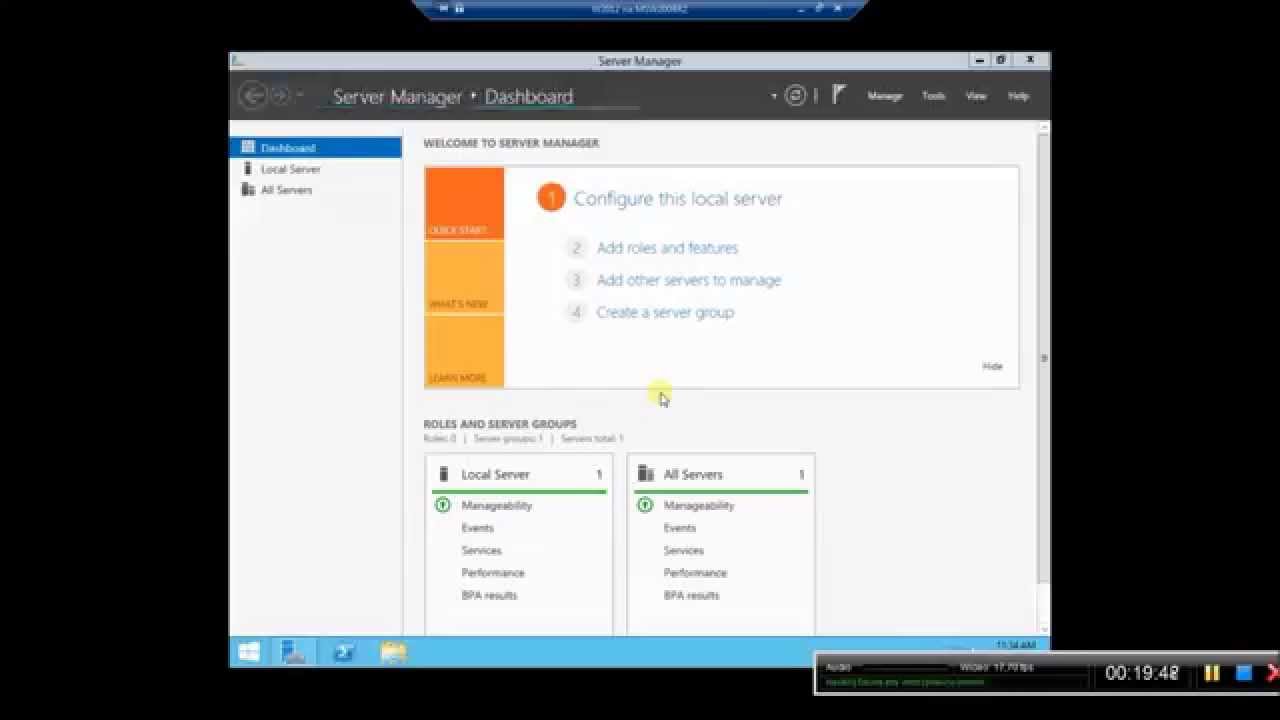Pause the screen recording
This screenshot has width=1280, height=720.
click(1211, 673)
